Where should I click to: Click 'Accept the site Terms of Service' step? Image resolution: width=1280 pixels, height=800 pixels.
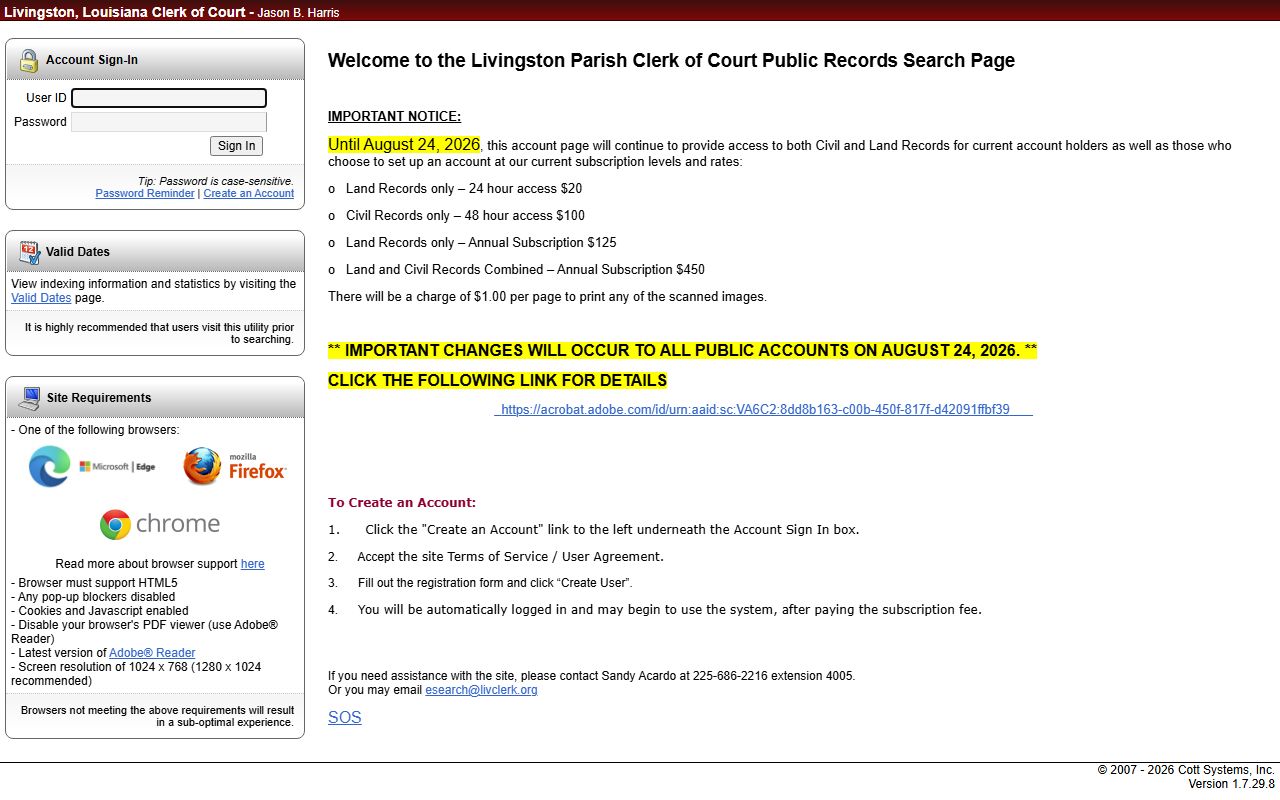pyautogui.click(x=510, y=557)
